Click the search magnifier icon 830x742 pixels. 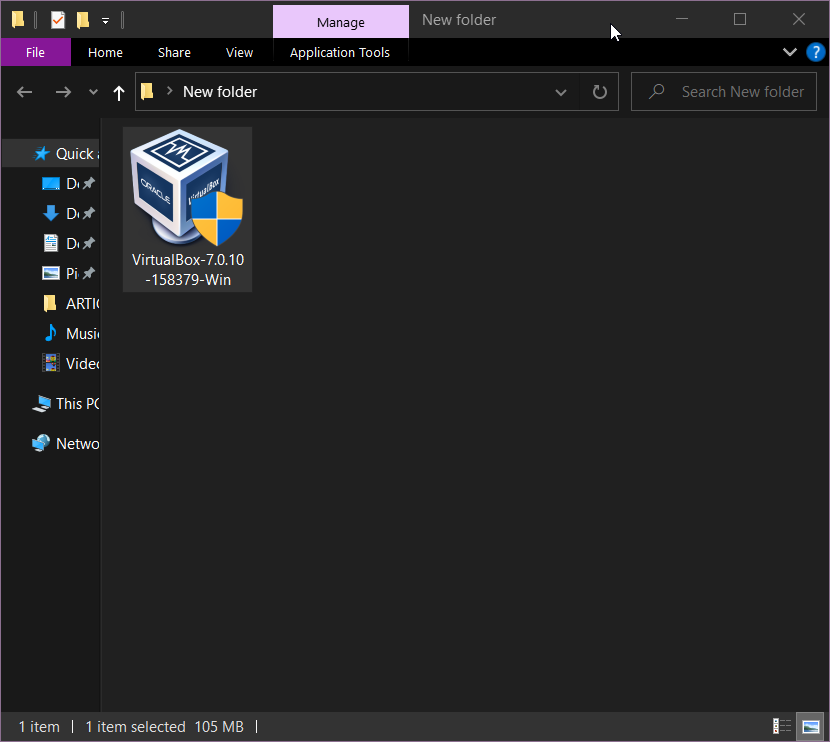click(656, 92)
